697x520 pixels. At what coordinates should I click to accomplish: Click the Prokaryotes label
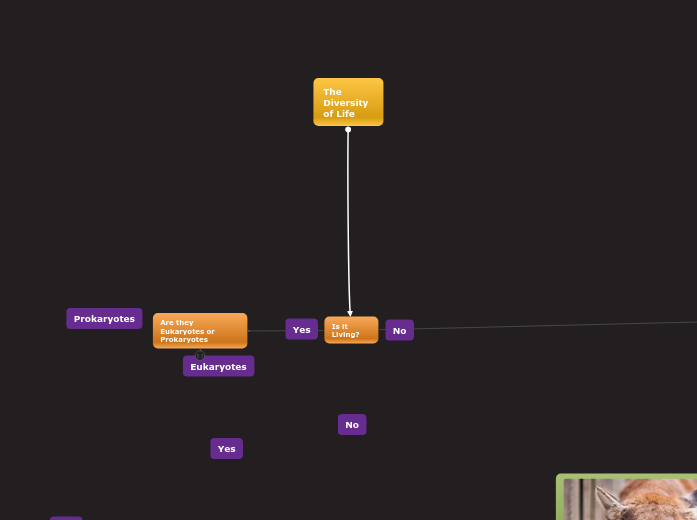pos(104,319)
